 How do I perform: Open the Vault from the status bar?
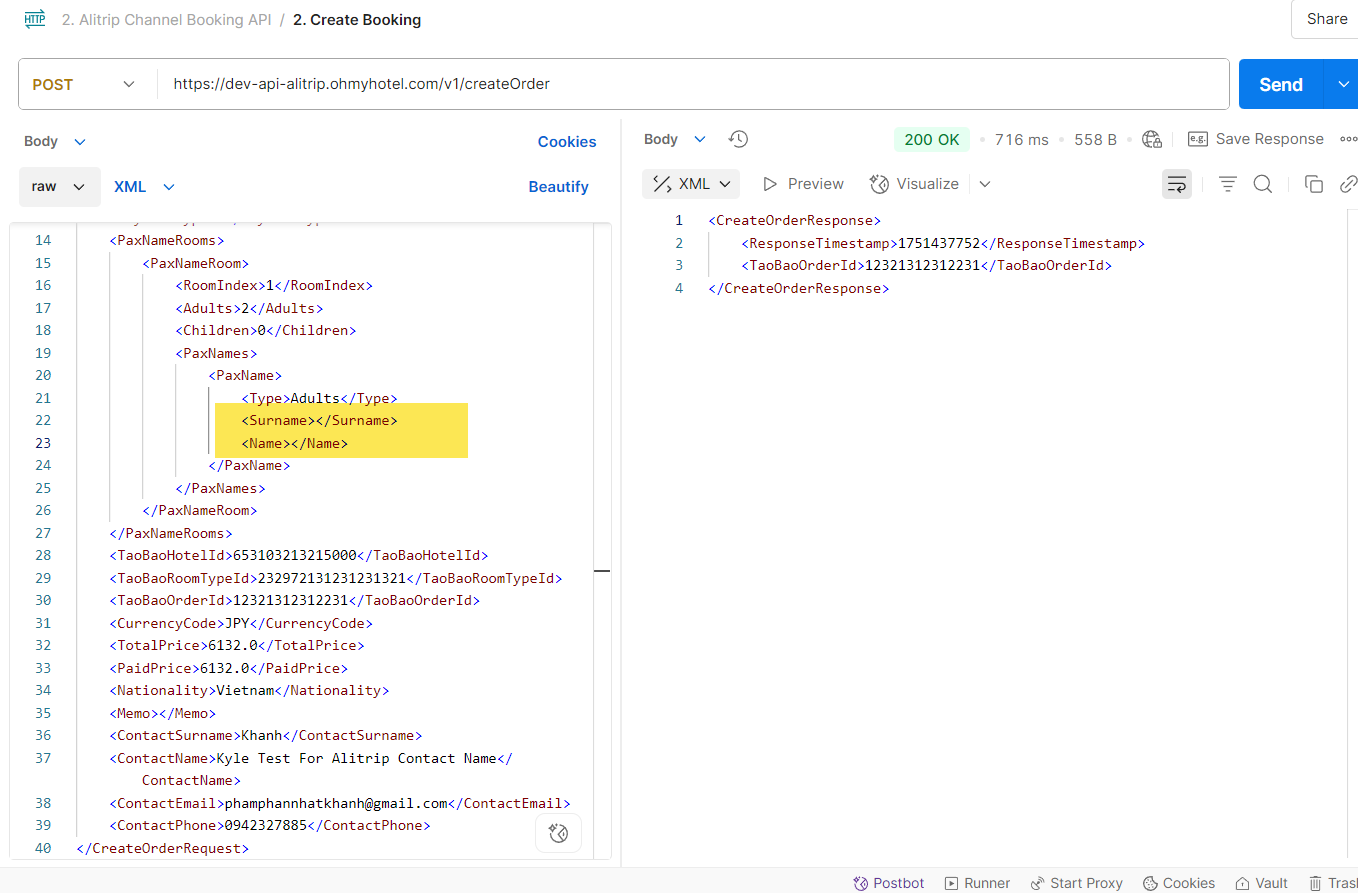[x=1261, y=883]
